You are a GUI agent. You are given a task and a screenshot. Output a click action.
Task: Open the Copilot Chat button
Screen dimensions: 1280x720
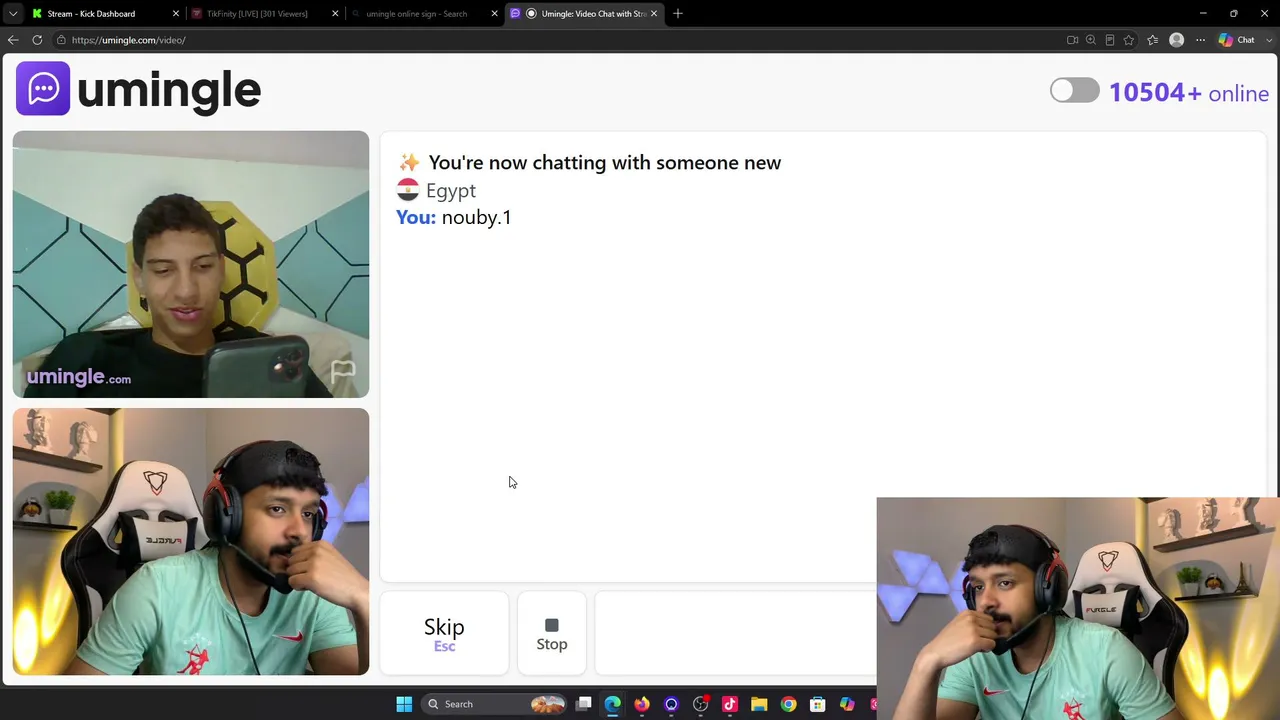click(1237, 40)
